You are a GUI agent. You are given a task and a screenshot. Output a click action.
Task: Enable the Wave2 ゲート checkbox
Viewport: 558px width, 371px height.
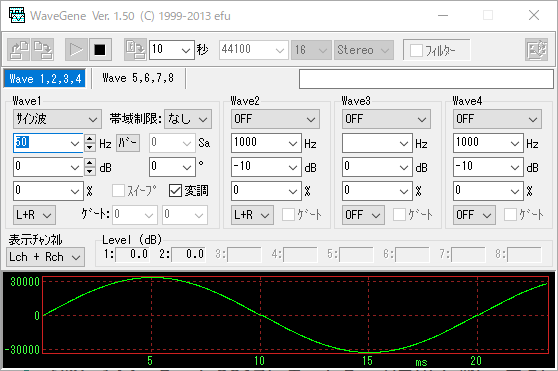coord(288,214)
